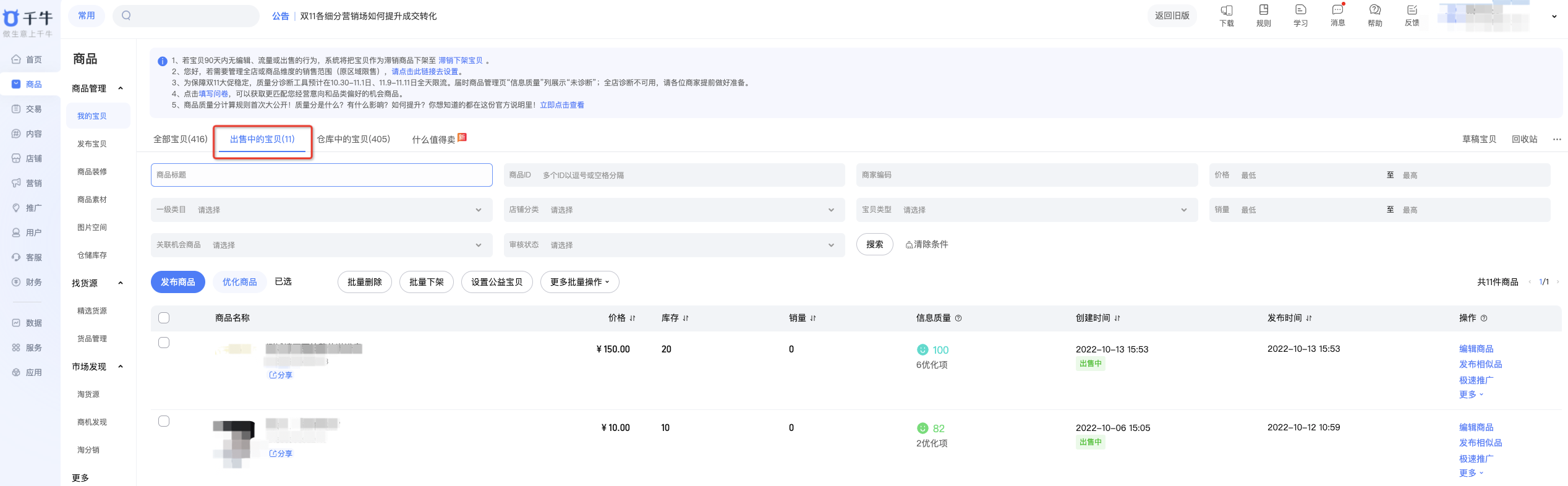Check the ¥150.00 product row checkbox
Image resolution: width=1568 pixels, height=486 pixels.
click(x=164, y=343)
